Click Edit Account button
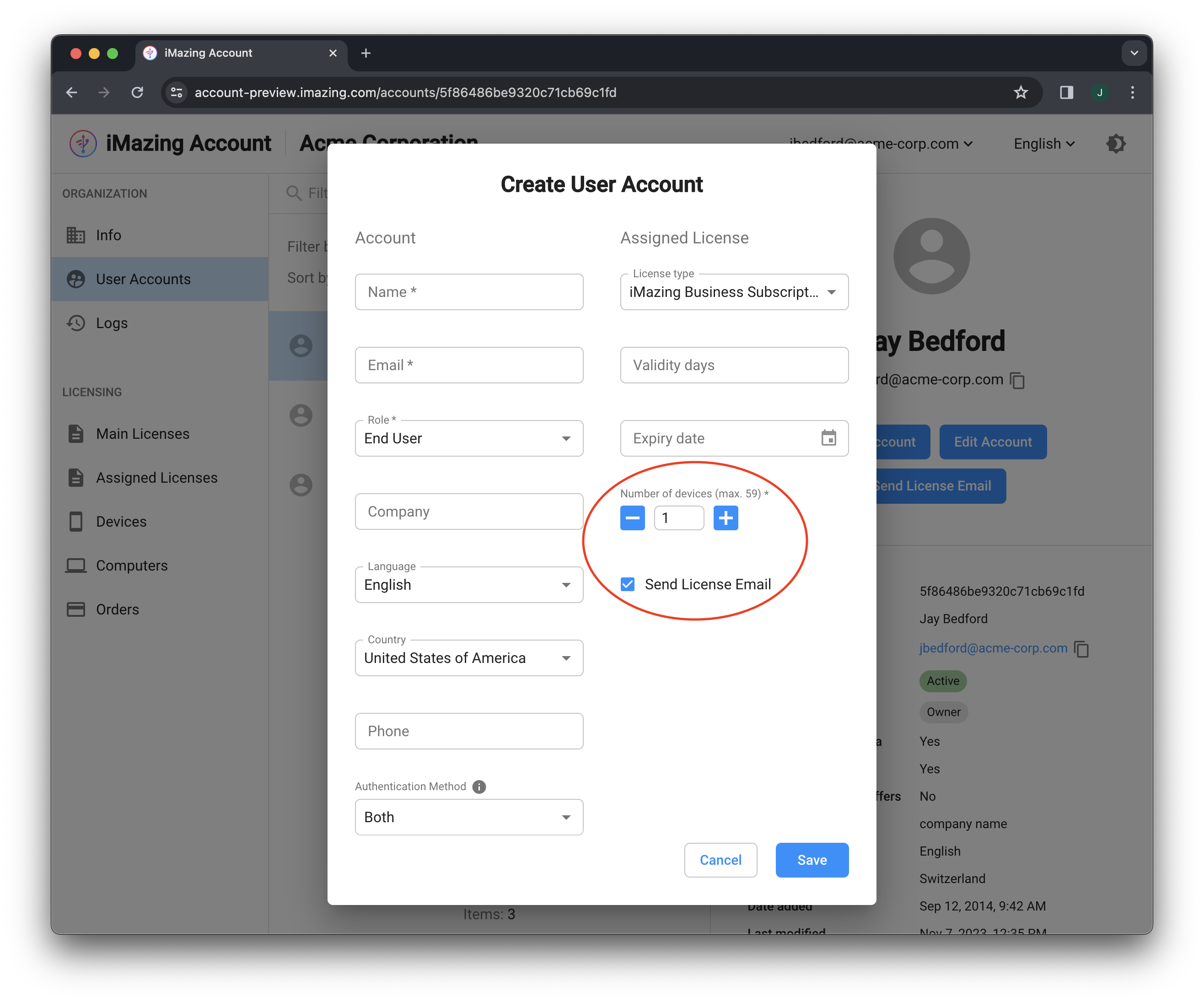This screenshot has width=1204, height=1002. point(993,442)
